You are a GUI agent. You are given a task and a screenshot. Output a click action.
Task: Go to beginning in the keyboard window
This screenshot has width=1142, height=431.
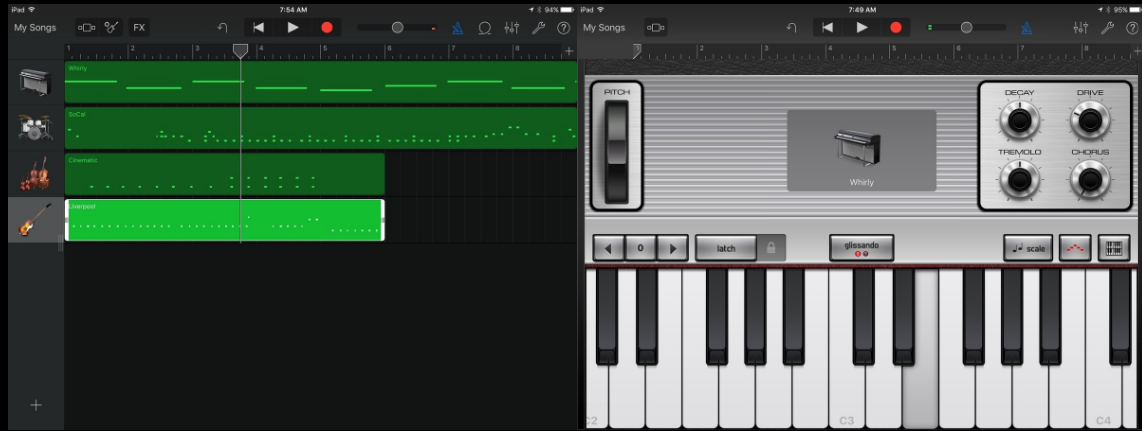827,28
